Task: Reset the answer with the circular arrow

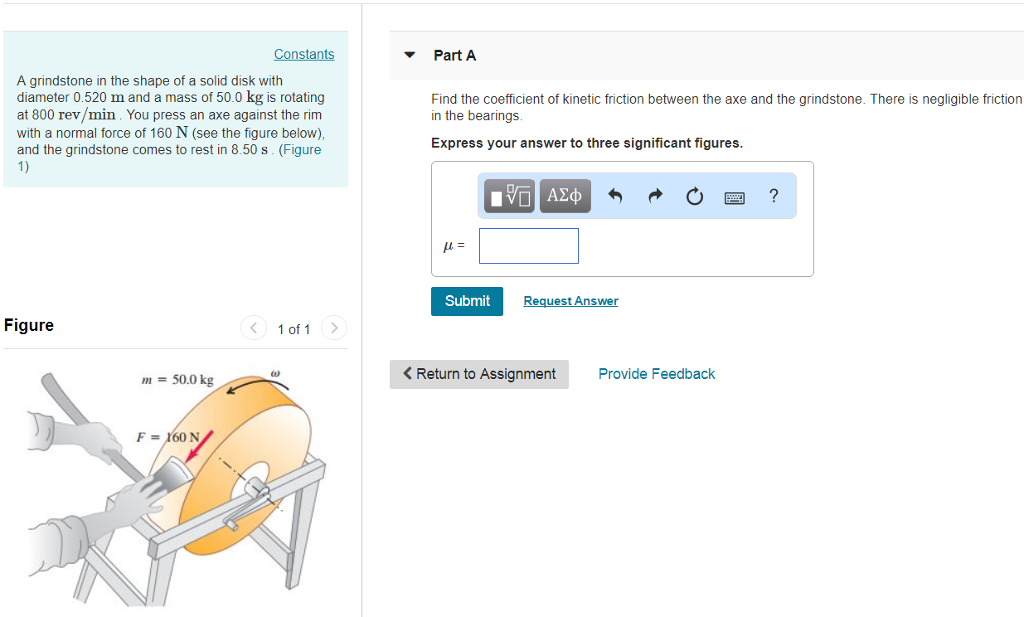Action: [x=694, y=196]
